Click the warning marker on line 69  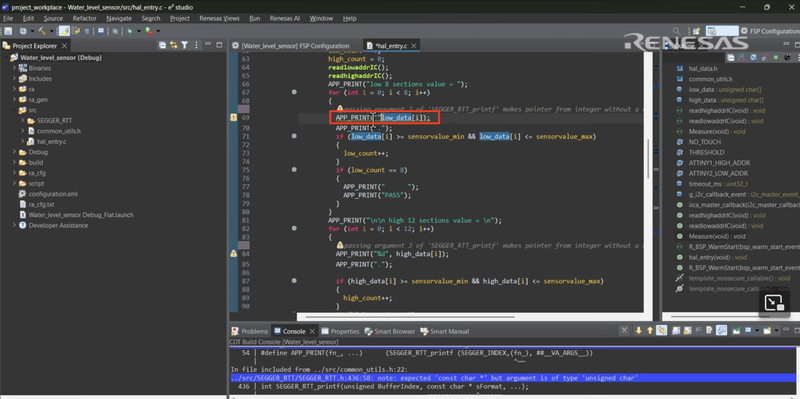pos(234,117)
